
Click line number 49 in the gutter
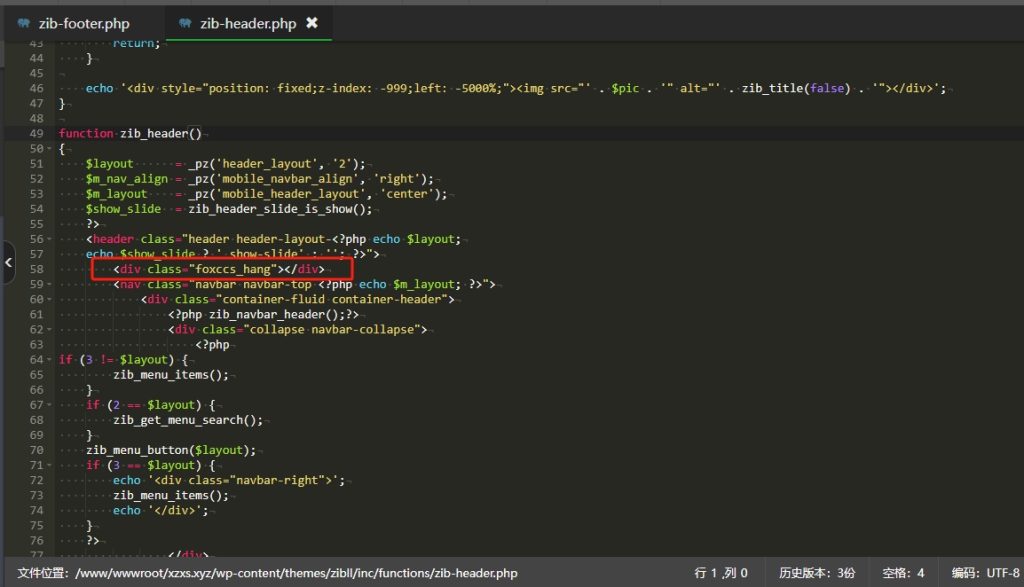36,133
